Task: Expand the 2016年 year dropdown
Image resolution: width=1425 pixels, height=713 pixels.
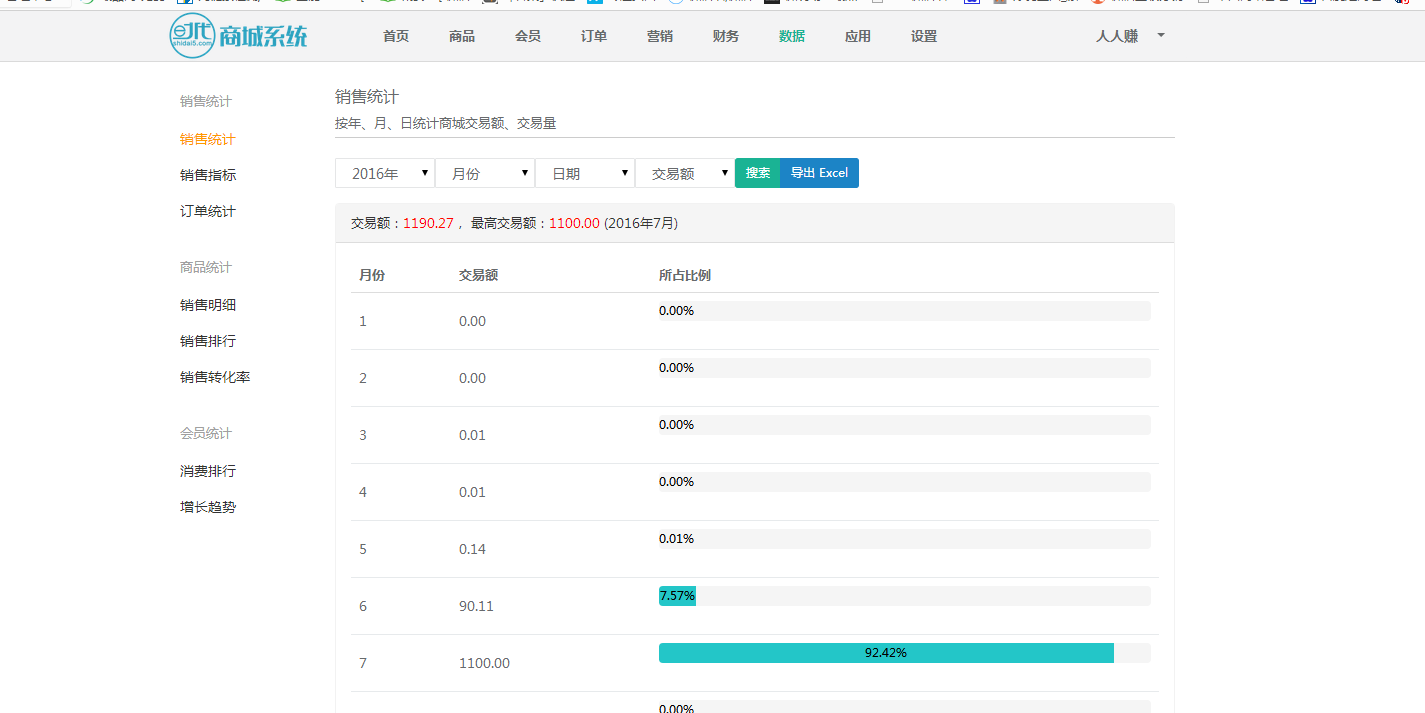Action: point(385,173)
